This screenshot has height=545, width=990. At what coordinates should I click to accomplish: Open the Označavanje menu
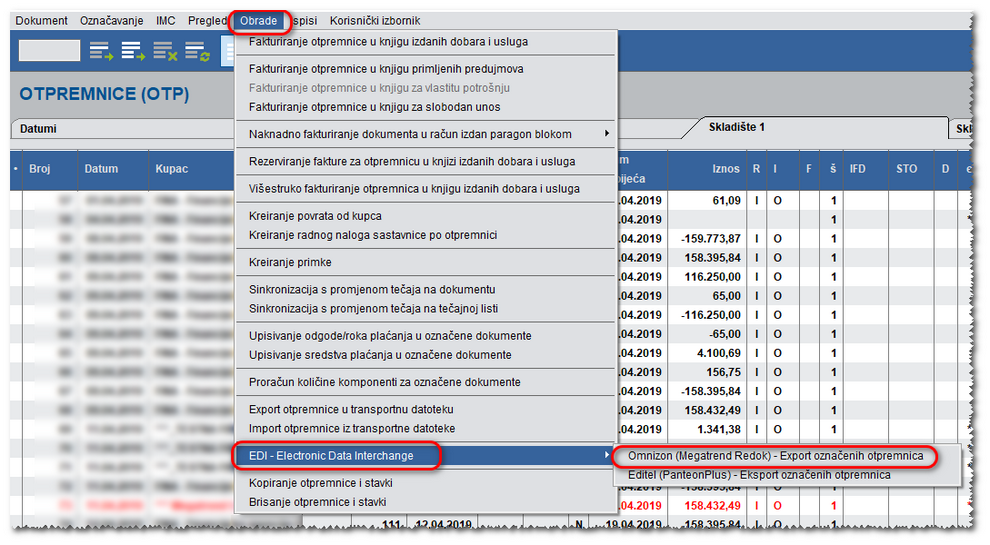[112, 21]
